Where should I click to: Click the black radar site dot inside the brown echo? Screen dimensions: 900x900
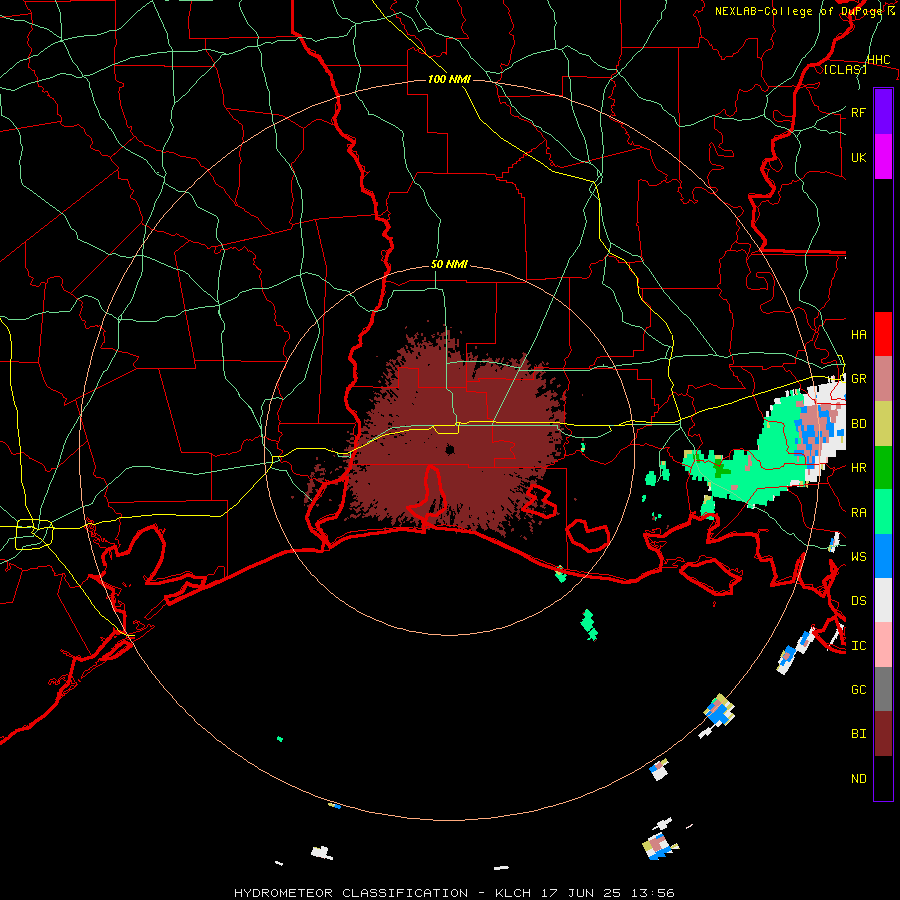[450, 449]
